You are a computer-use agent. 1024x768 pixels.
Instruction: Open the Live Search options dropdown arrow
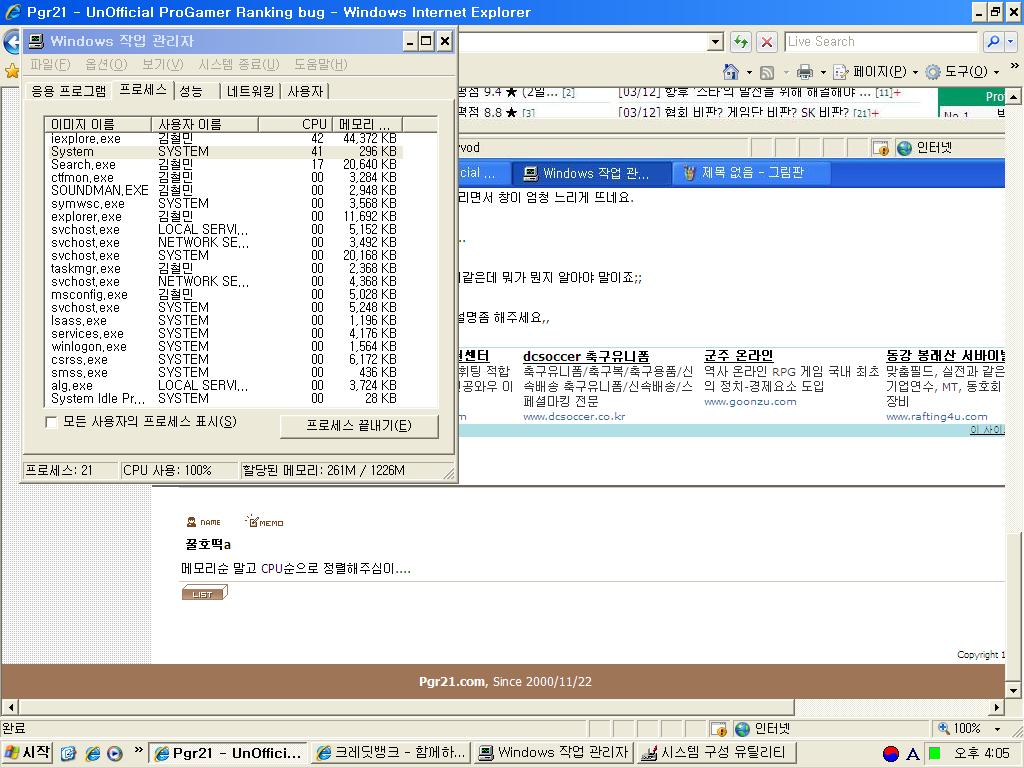coord(1011,42)
